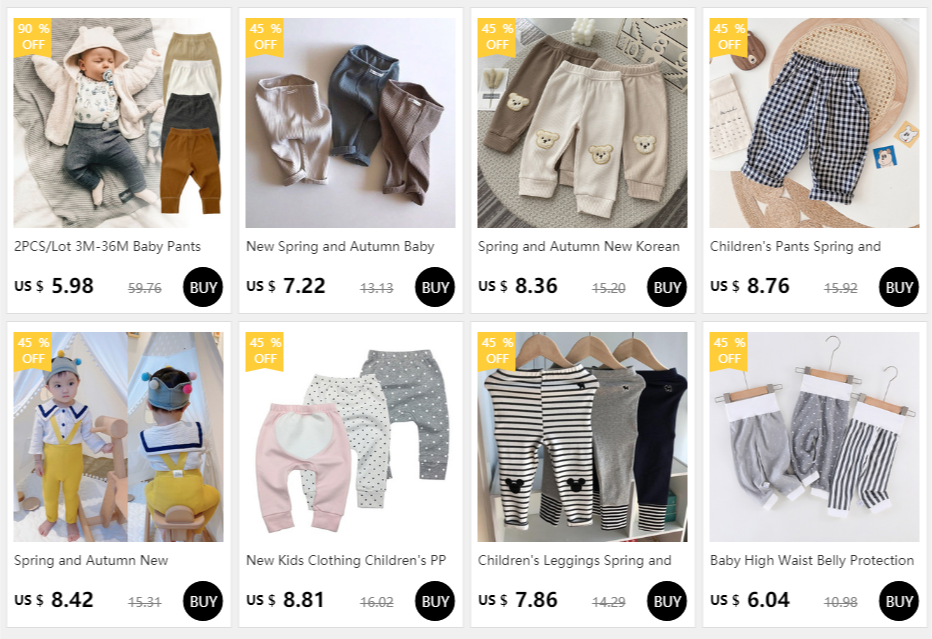Open Baby High Waist Belly Protection link
Viewport: 932px width, 639px height.
(x=812, y=561)
